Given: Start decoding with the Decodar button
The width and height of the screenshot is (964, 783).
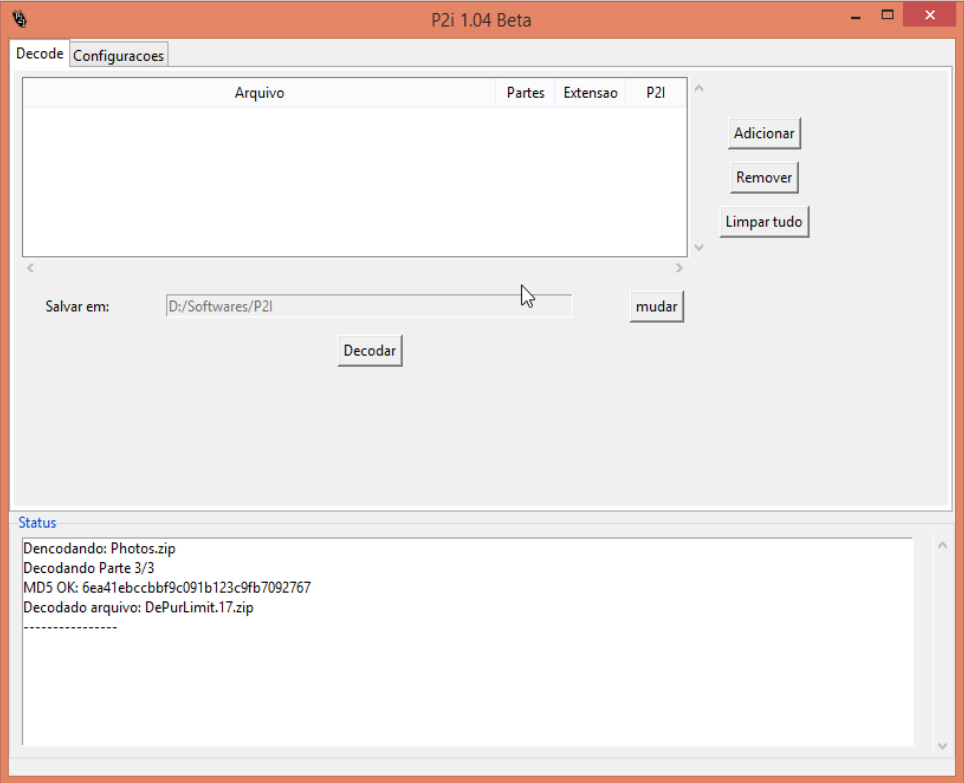Looking at the screenshot, I should 369,350.
